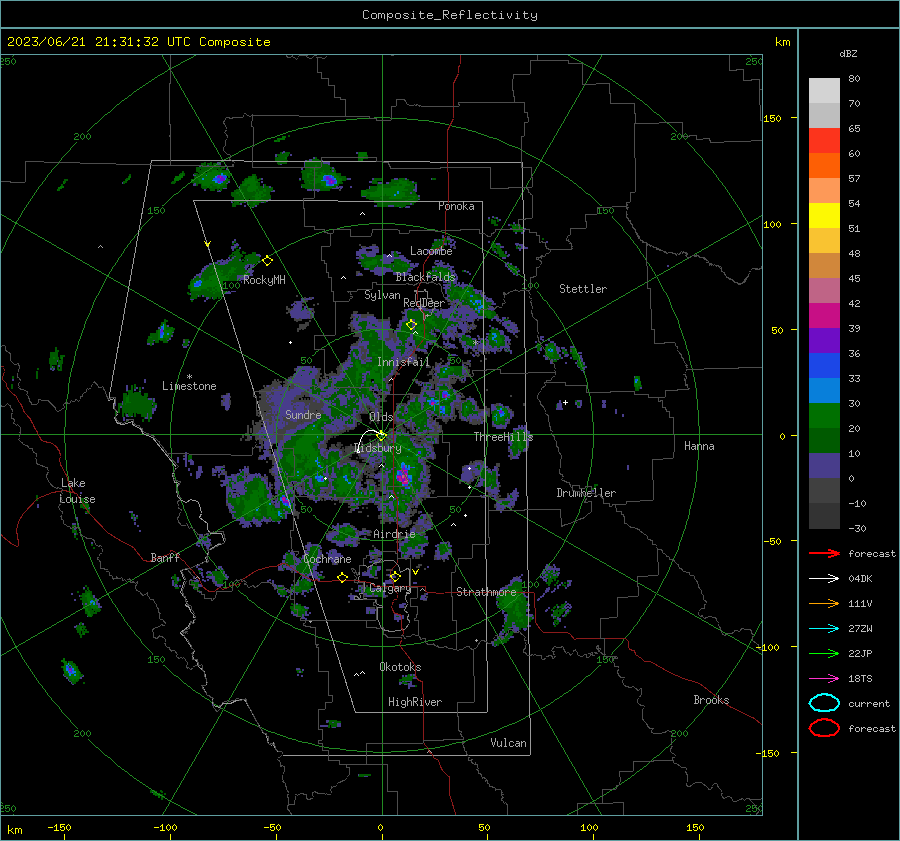
Task: Click the 04DK legend label
Action: coord(860,579)
